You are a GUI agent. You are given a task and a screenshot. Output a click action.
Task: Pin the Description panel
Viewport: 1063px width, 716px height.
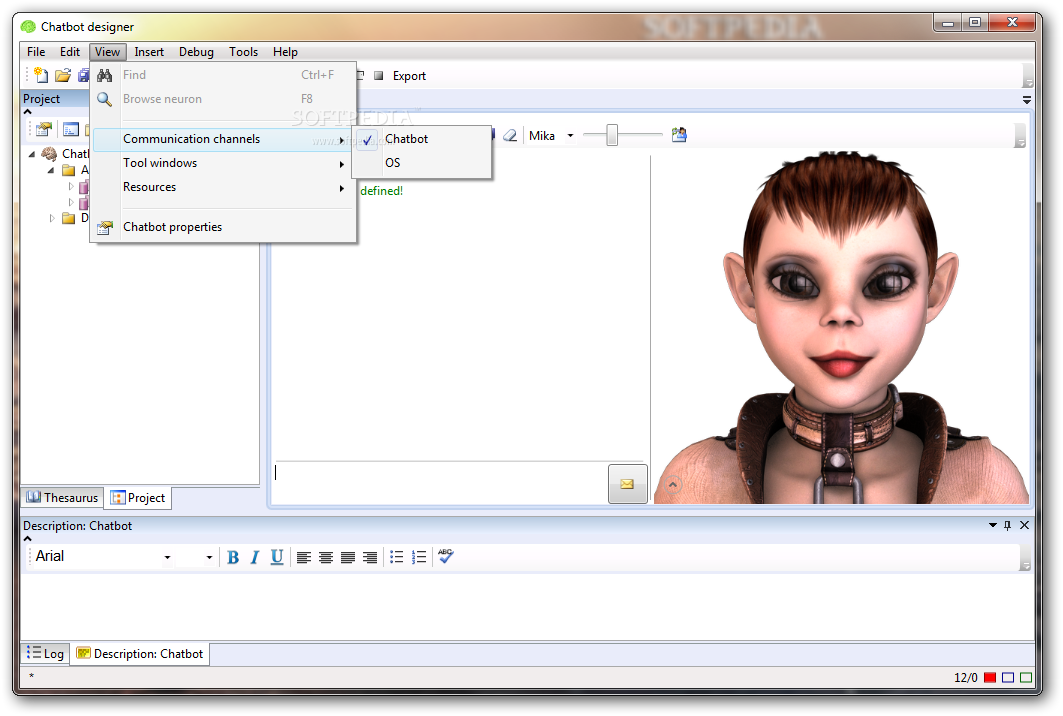click(x=1007, y=525)
